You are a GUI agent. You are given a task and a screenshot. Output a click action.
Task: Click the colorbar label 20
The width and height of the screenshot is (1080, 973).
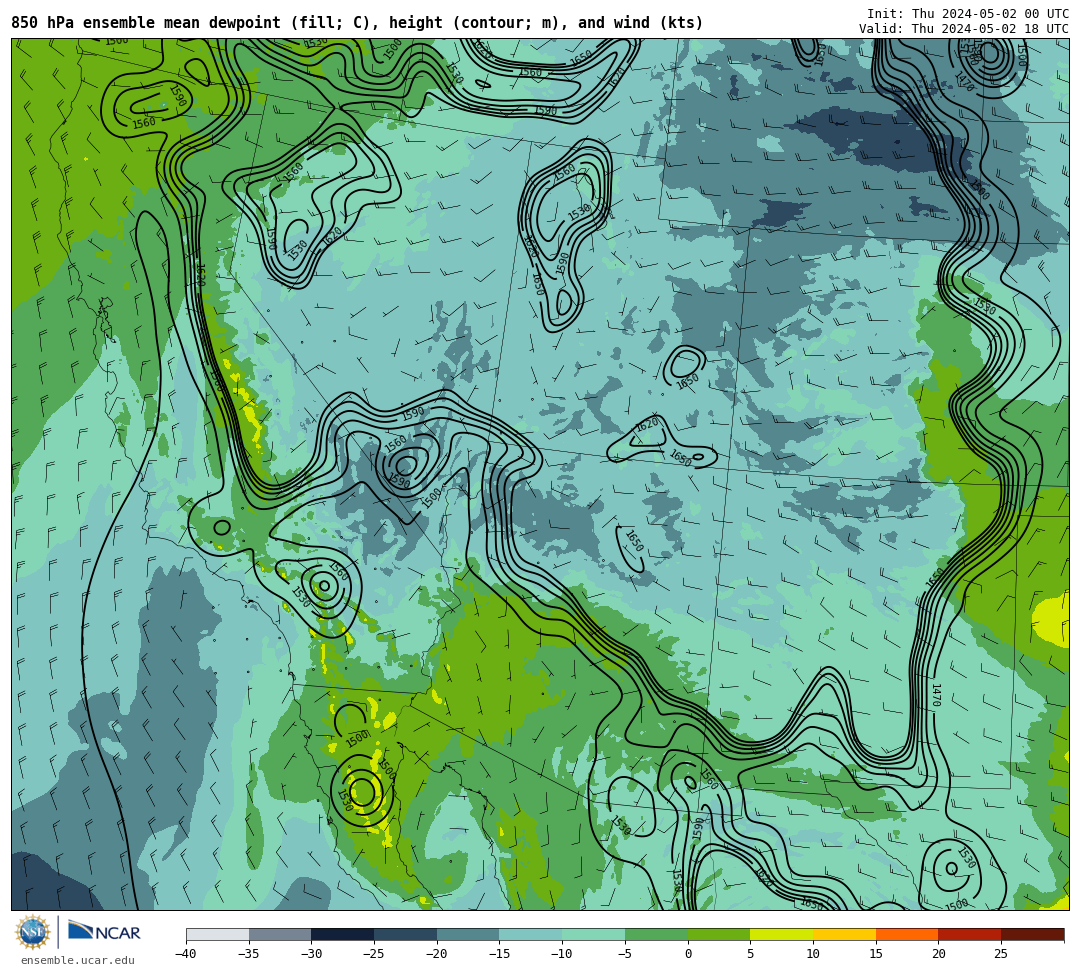pos(938,954)
